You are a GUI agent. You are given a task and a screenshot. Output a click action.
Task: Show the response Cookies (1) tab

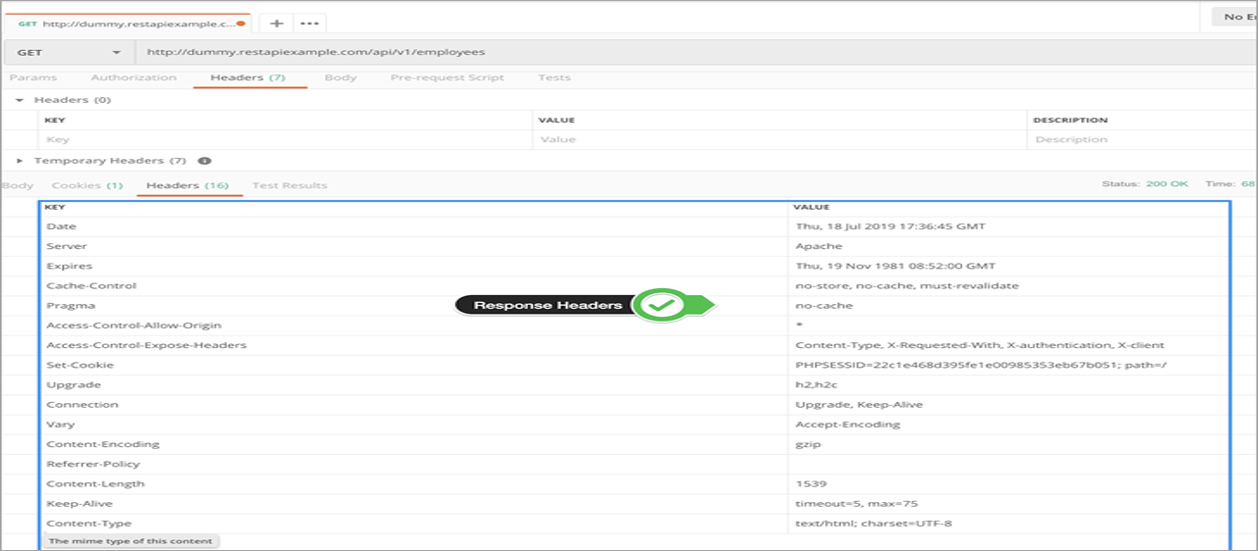pos(87,186)
